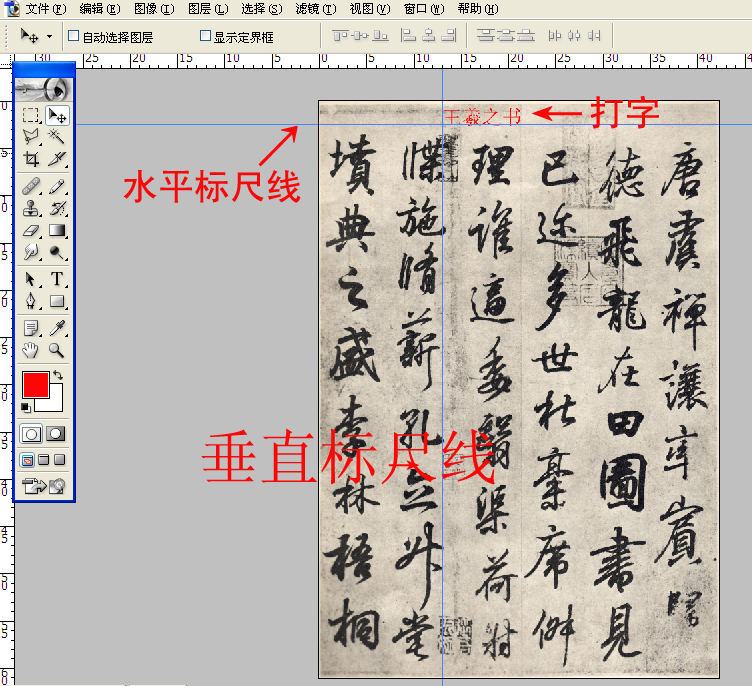Click Distribute vertical centers button
Viewport: 752px width, 686px height.
click(x=505, y=35)
